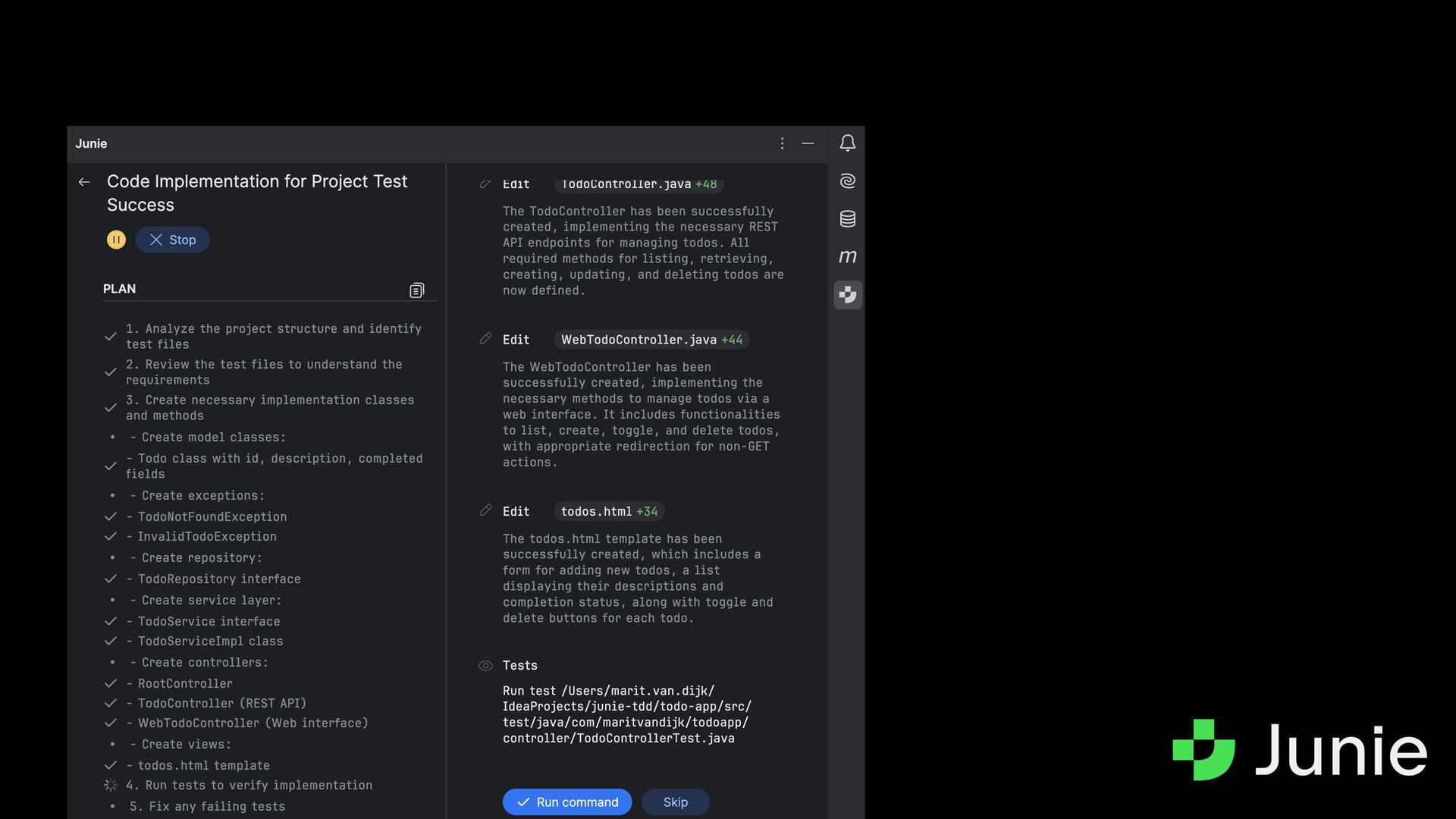Image resolution: width=1456 pixels, height=819 pixels.
Task: Skip the test command
Action: [x=675, y=802]
